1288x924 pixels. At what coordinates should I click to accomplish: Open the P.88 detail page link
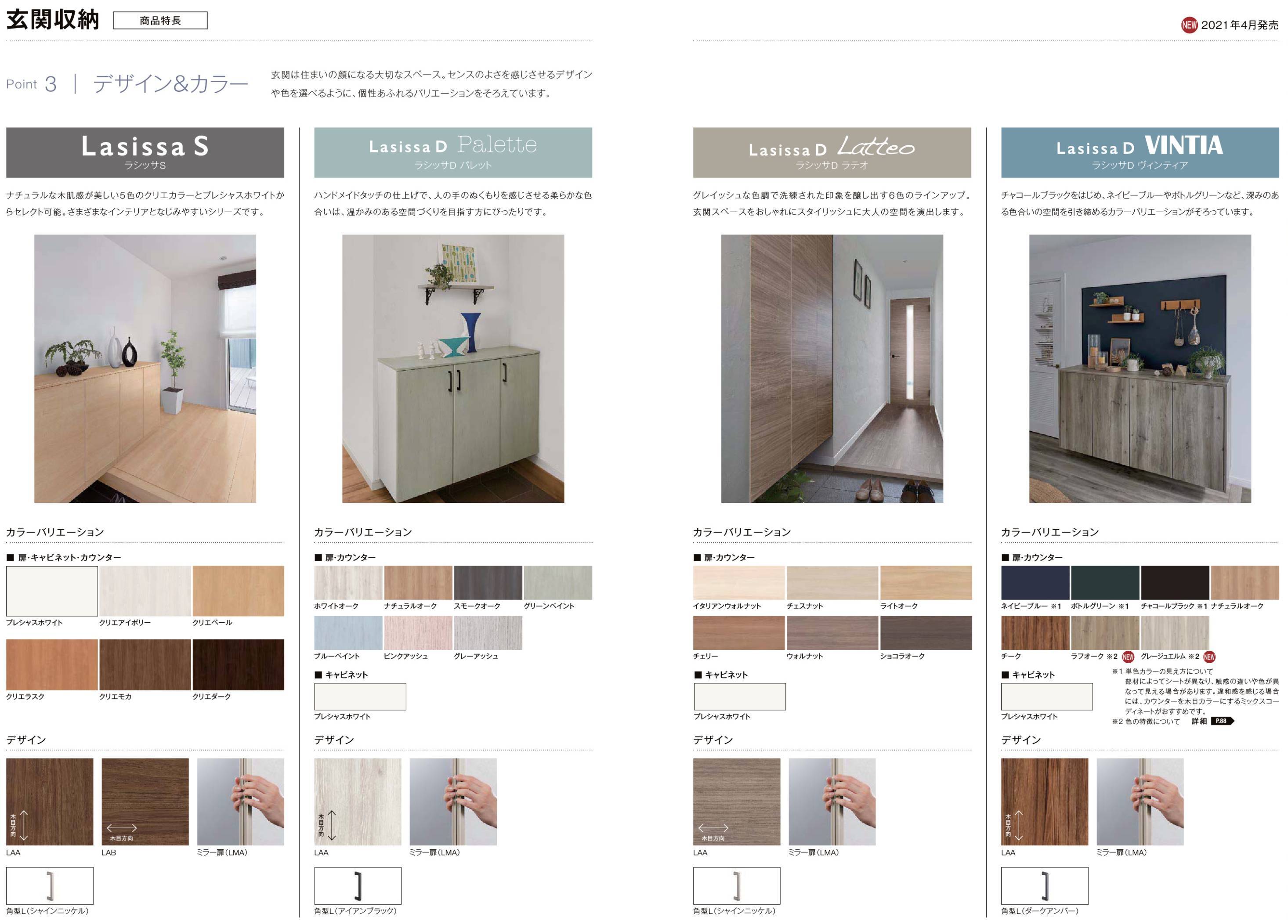coord(1222,721)
